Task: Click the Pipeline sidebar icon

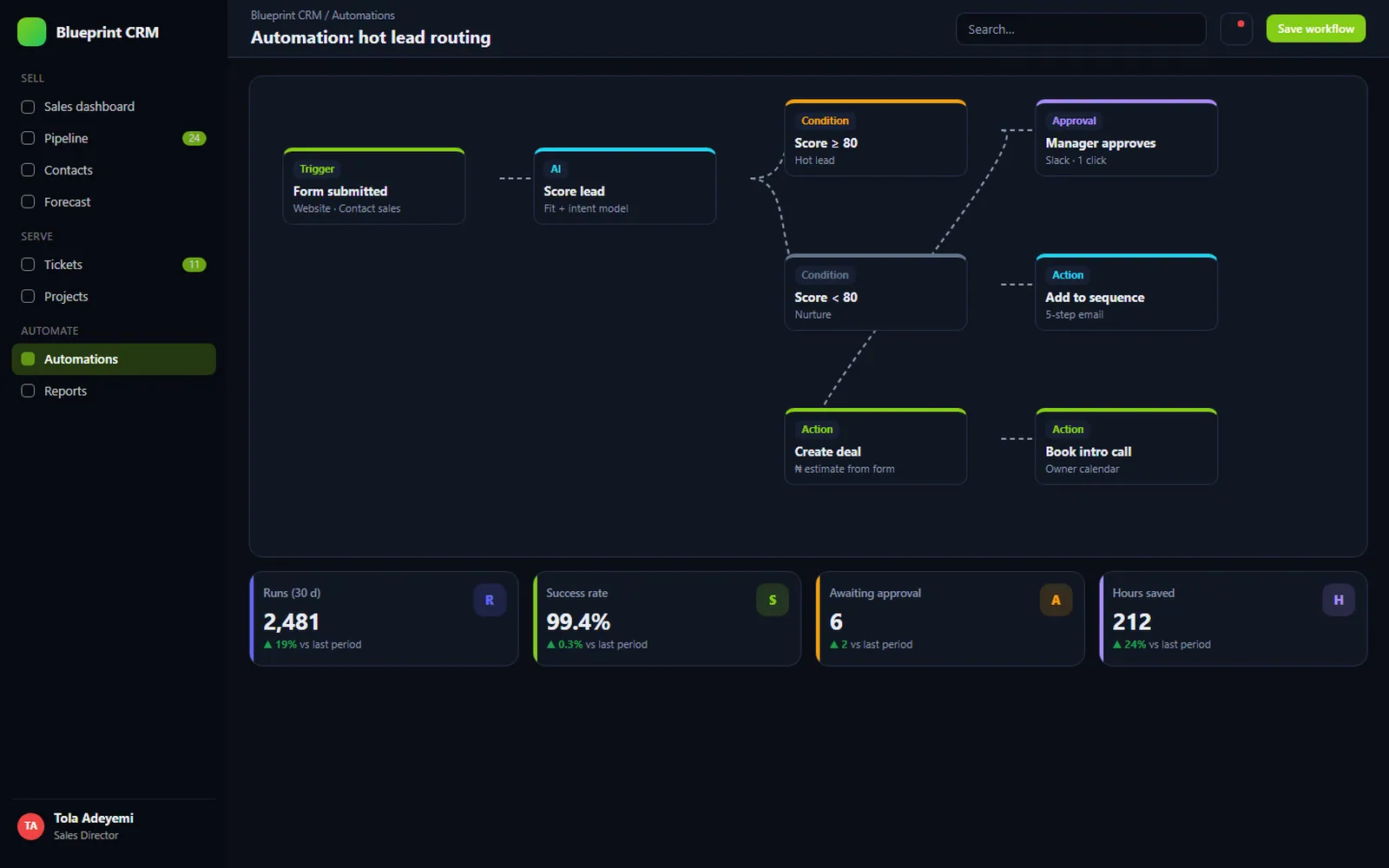Action: click(x=28, y=138)
